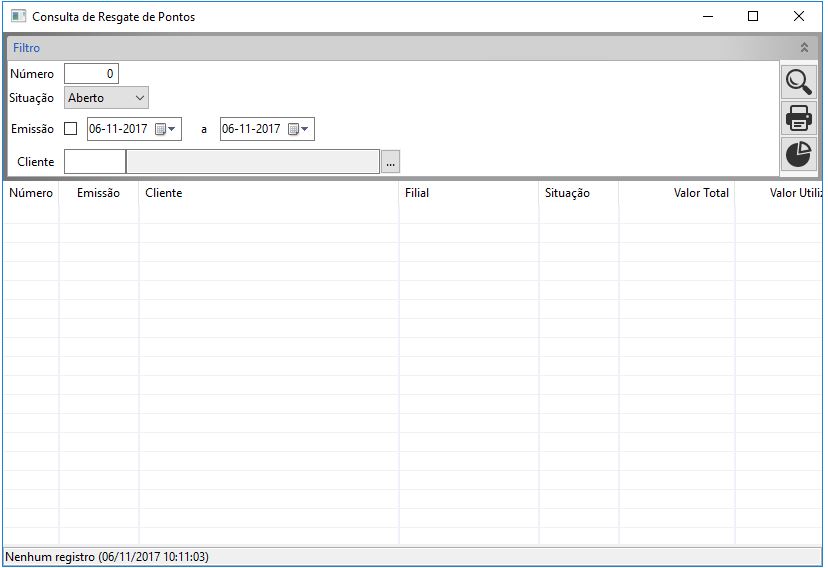Click the end date text field
Viewport: 828px width, 568px height.
click(251, 129)
